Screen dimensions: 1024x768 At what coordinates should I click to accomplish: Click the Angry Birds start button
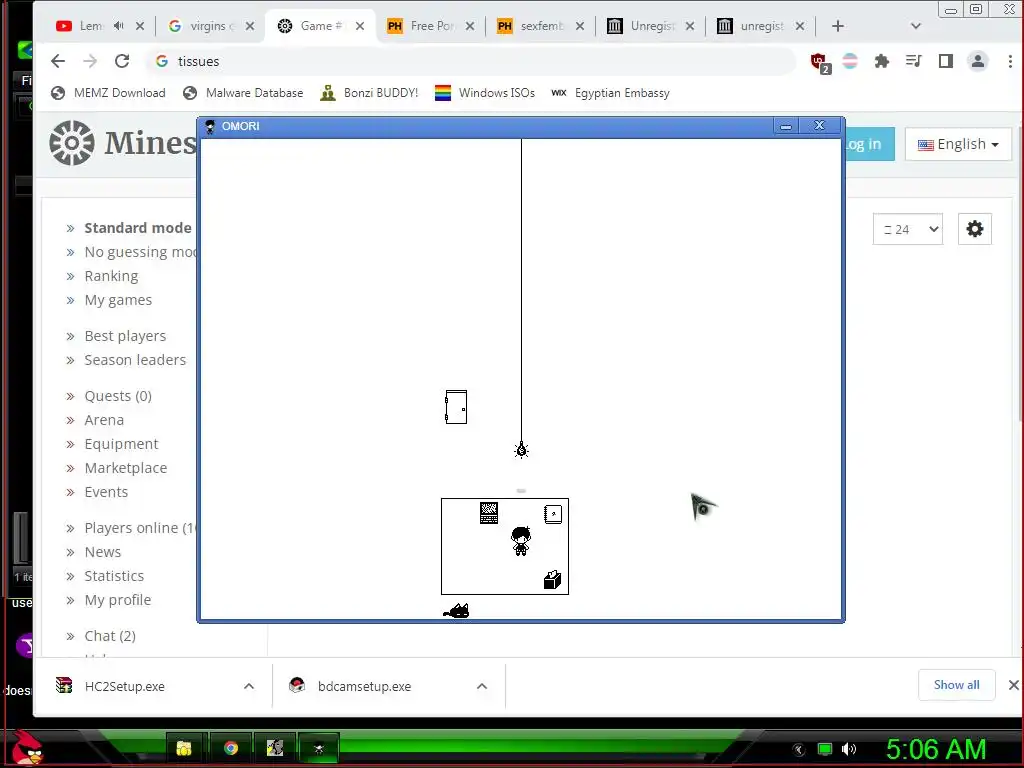(27, 748)
